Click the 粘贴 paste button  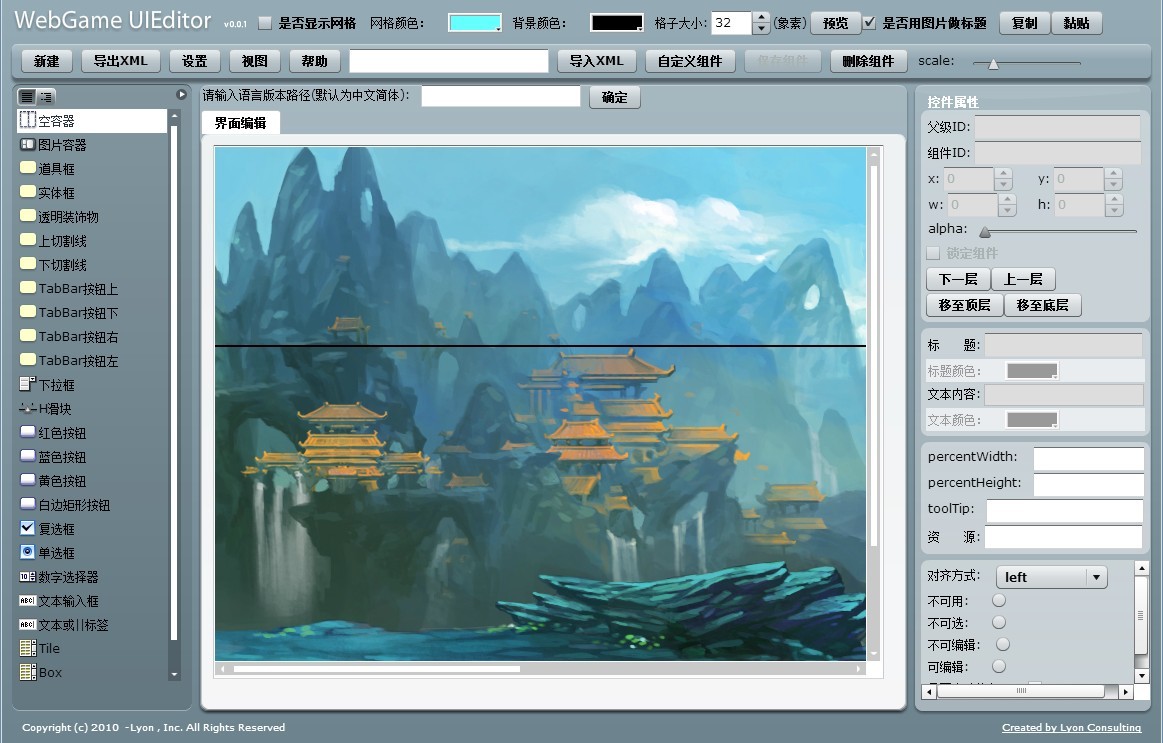[x=1076, y=23]
